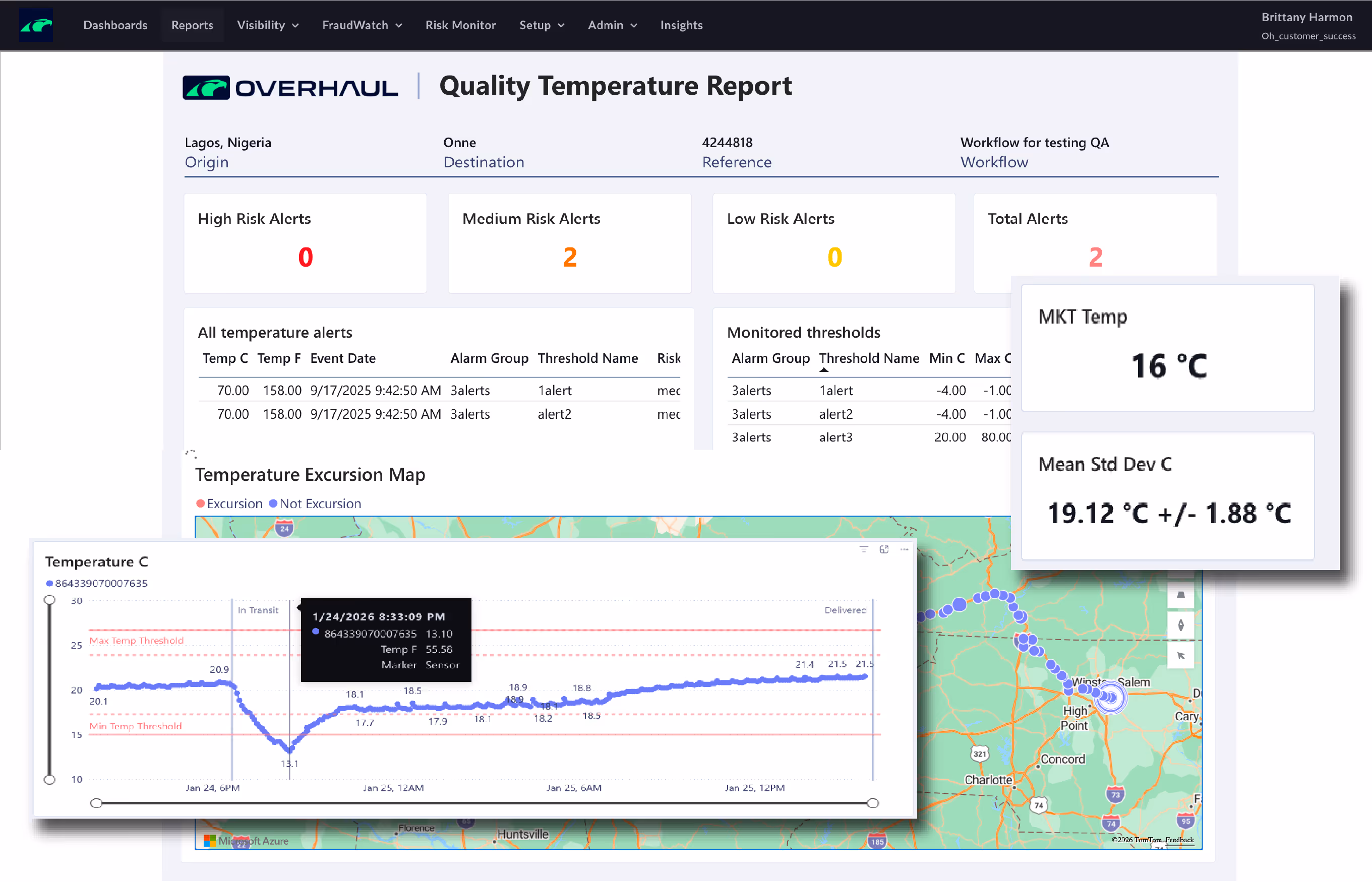
Task: Open the chart filter icon
Action: [863, 549]
